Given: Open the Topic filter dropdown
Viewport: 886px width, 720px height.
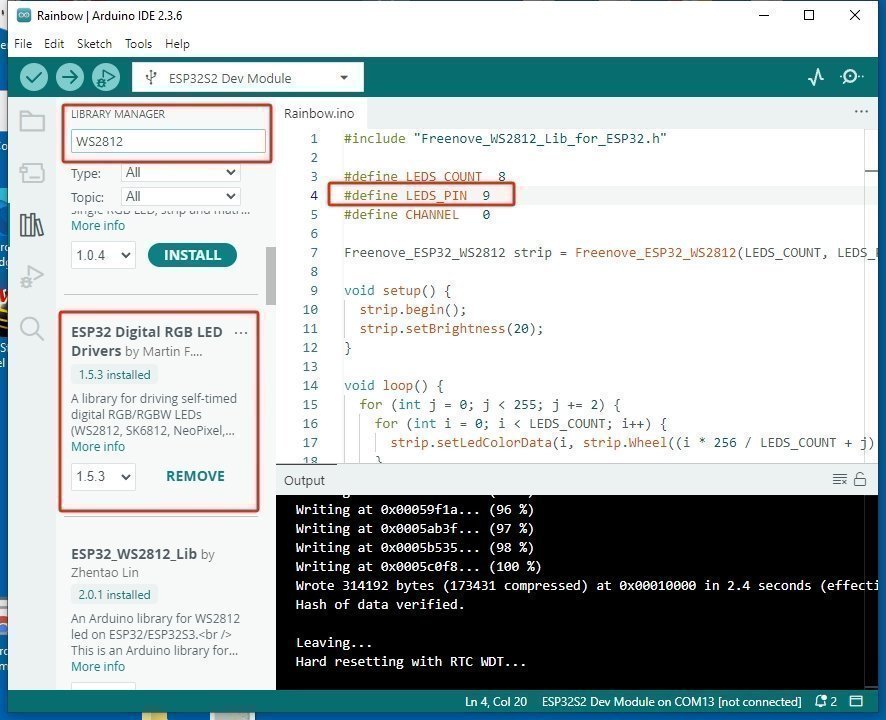Looking at the screenshot, I should click(180, 197).
